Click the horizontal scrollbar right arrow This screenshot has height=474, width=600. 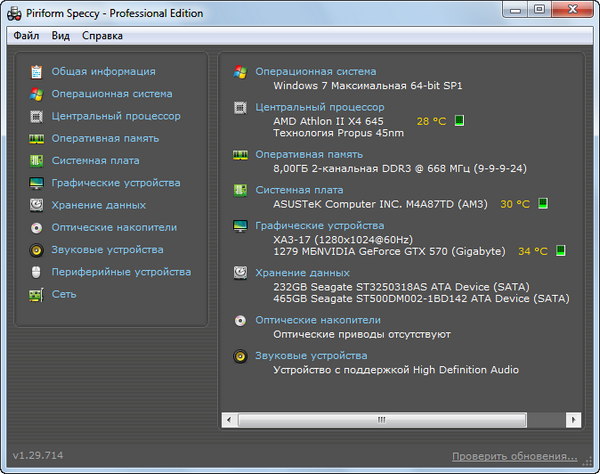pos(566,420)
